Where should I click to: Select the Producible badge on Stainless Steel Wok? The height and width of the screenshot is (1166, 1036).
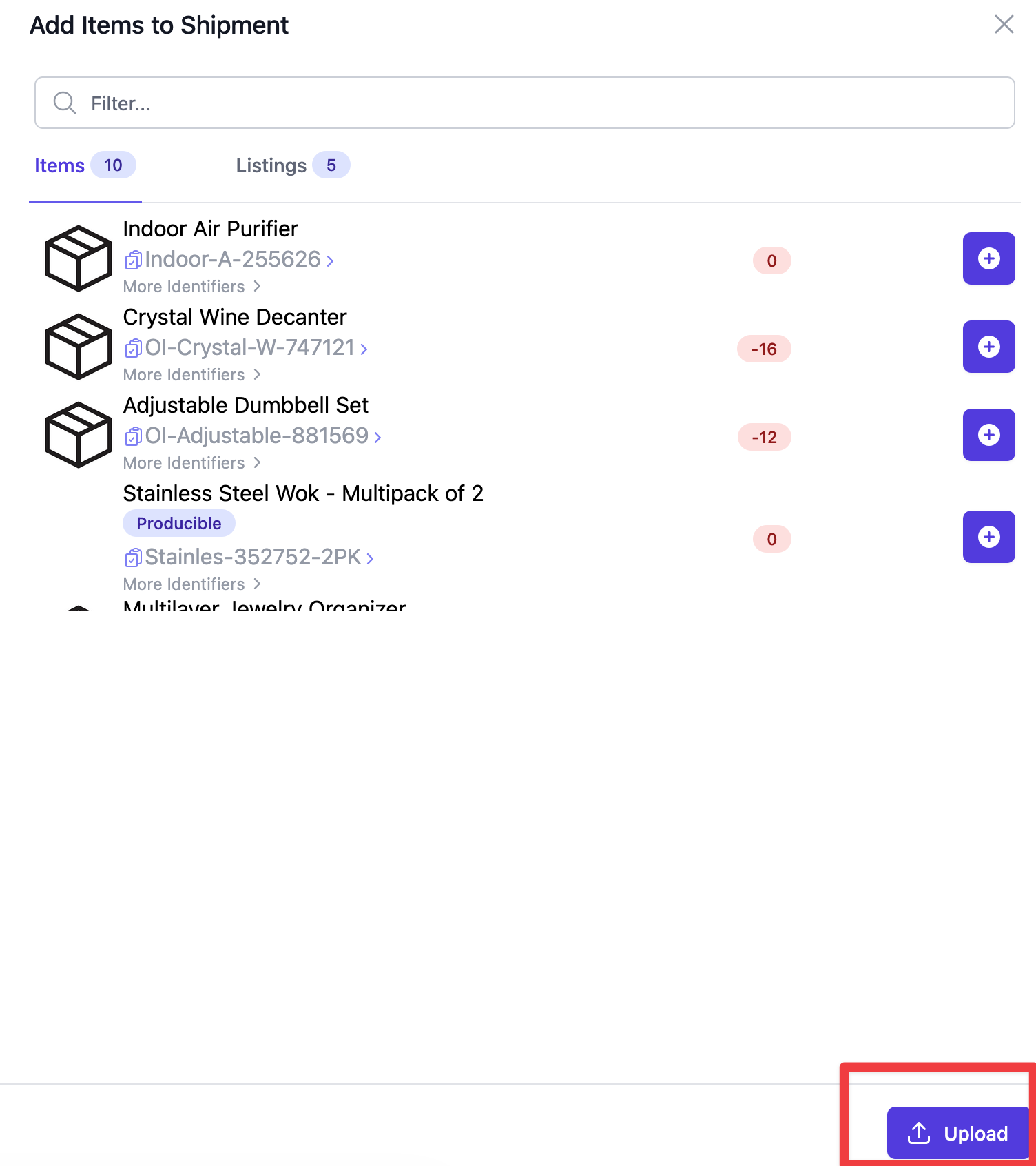coord(178,522)
